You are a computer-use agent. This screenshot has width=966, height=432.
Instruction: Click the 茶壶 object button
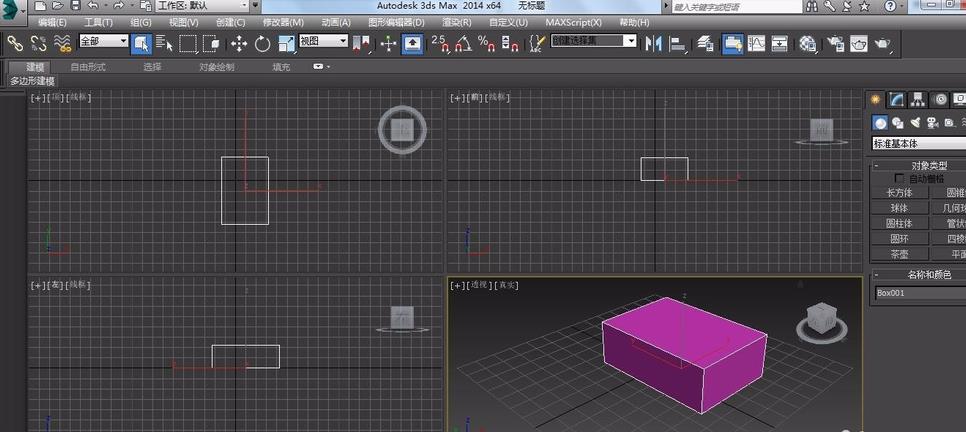coord(899,254)
